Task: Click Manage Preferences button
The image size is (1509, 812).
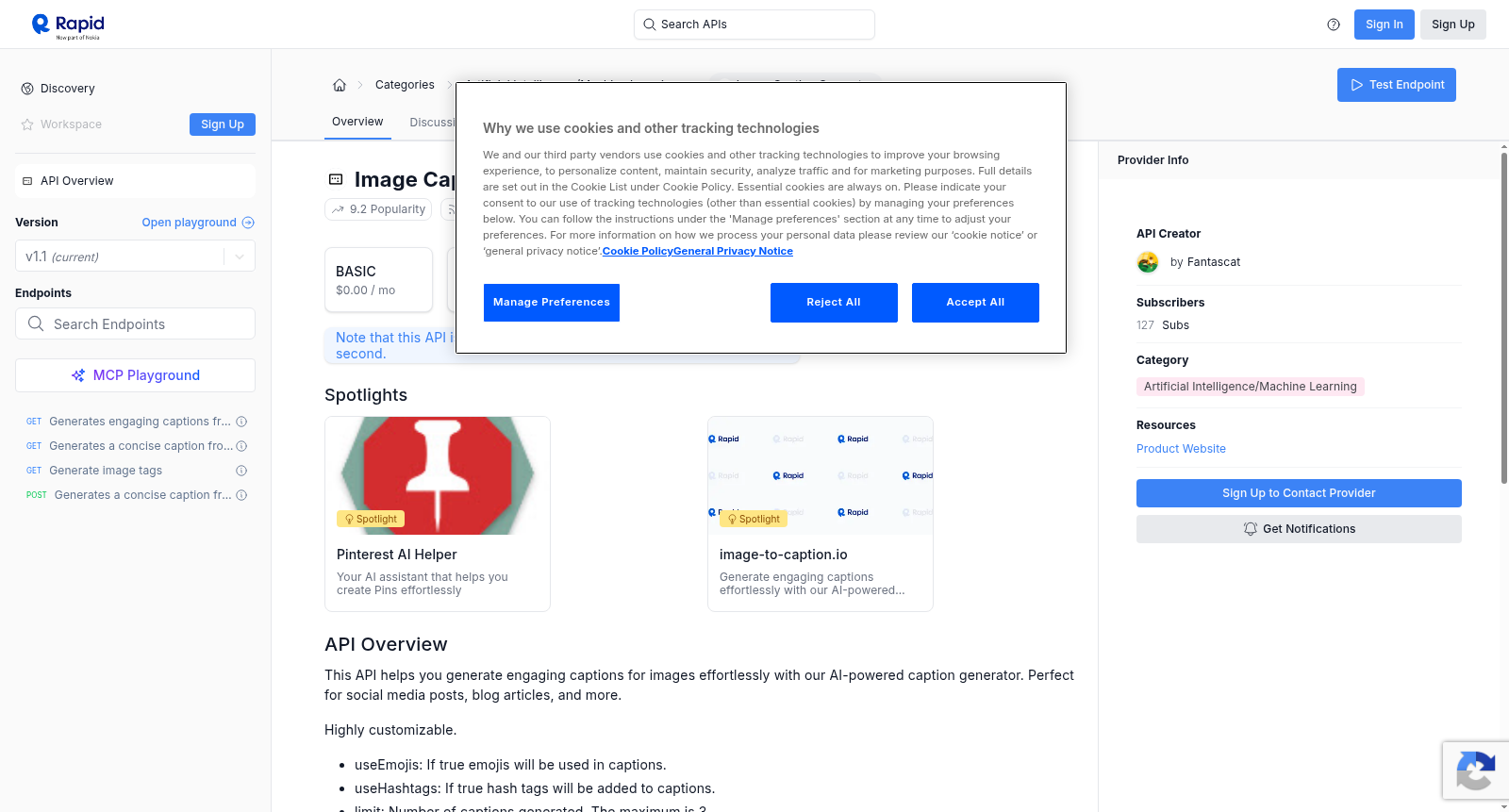Action: (x=552, y=303)
